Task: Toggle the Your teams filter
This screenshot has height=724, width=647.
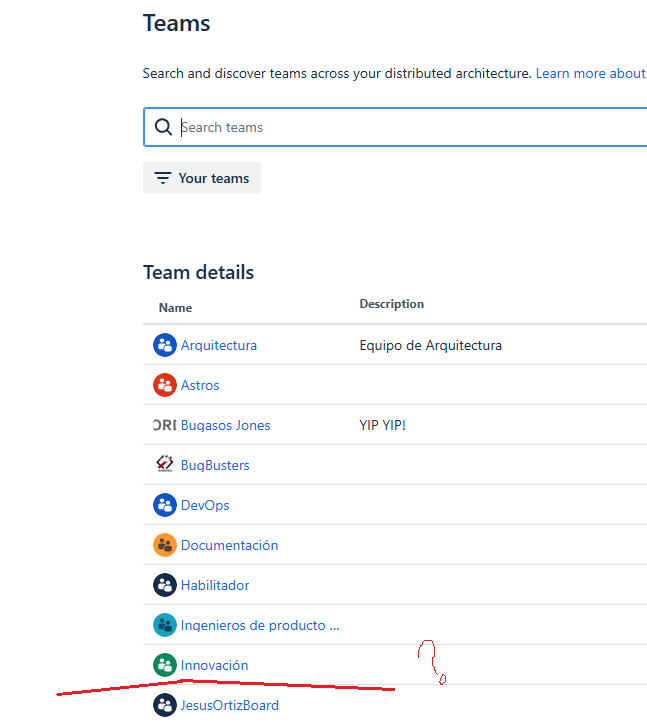Action: click(202, 178)
